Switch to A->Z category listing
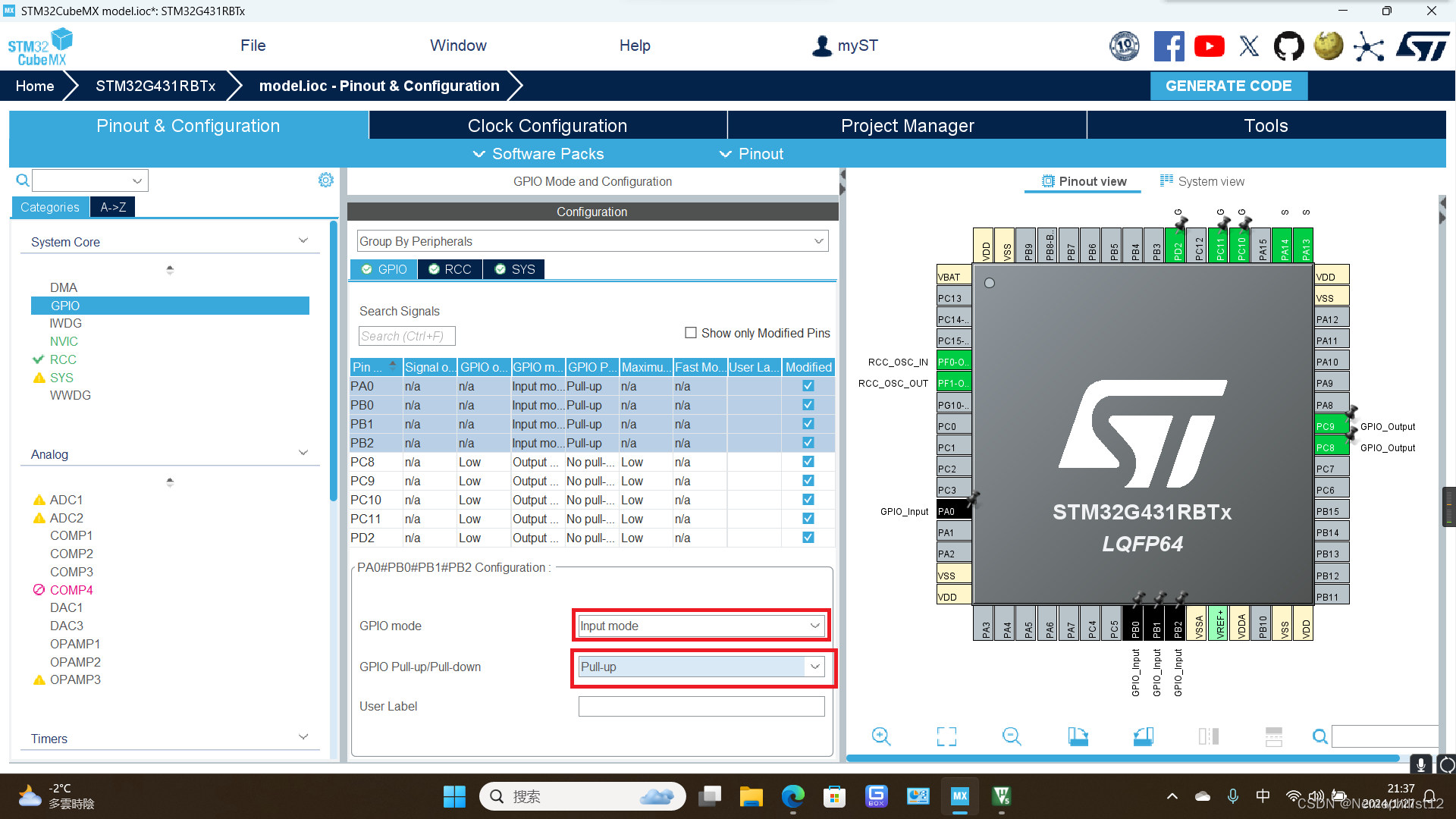This screenshot has width=1456, height=819. (113, 207)
